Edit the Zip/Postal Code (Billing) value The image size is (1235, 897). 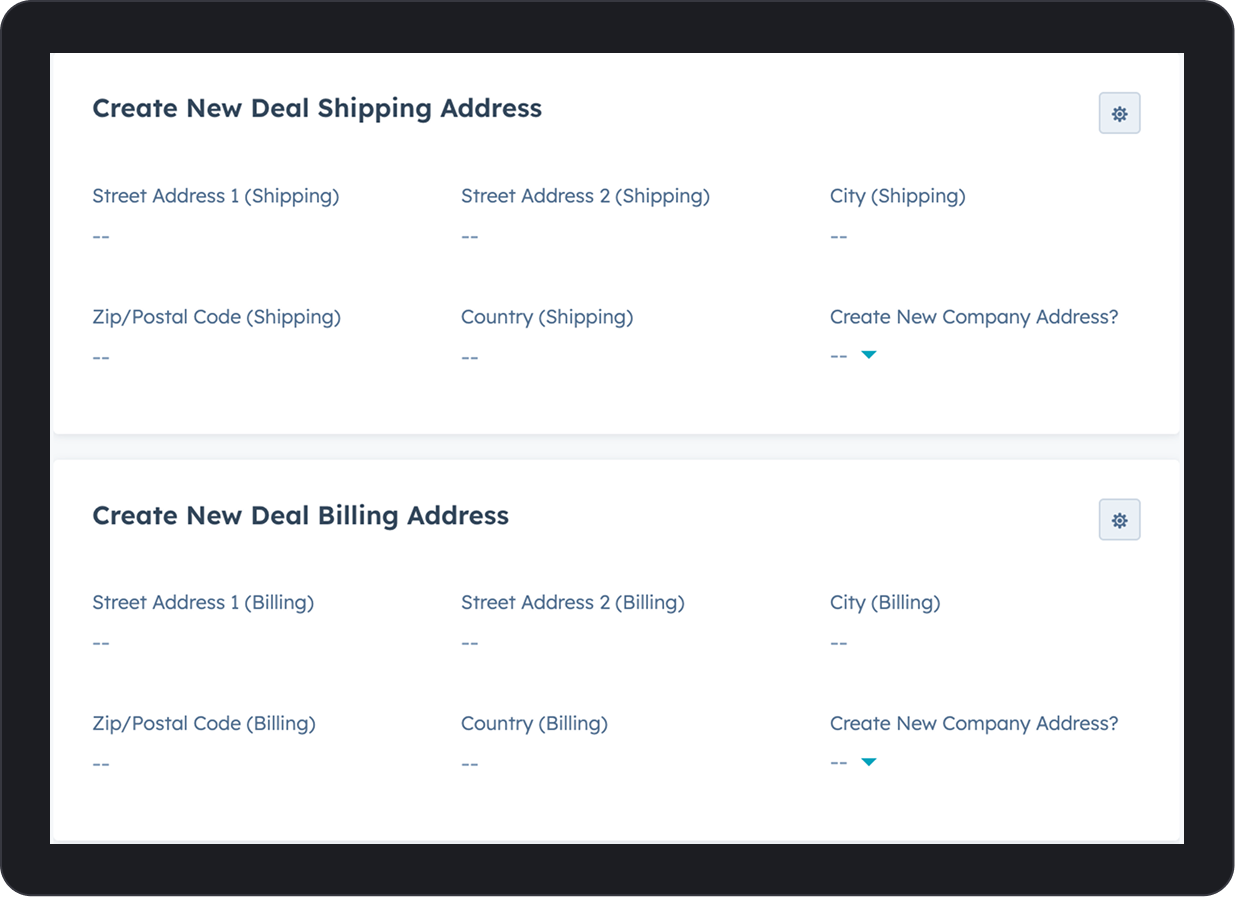tap(101, 764)
